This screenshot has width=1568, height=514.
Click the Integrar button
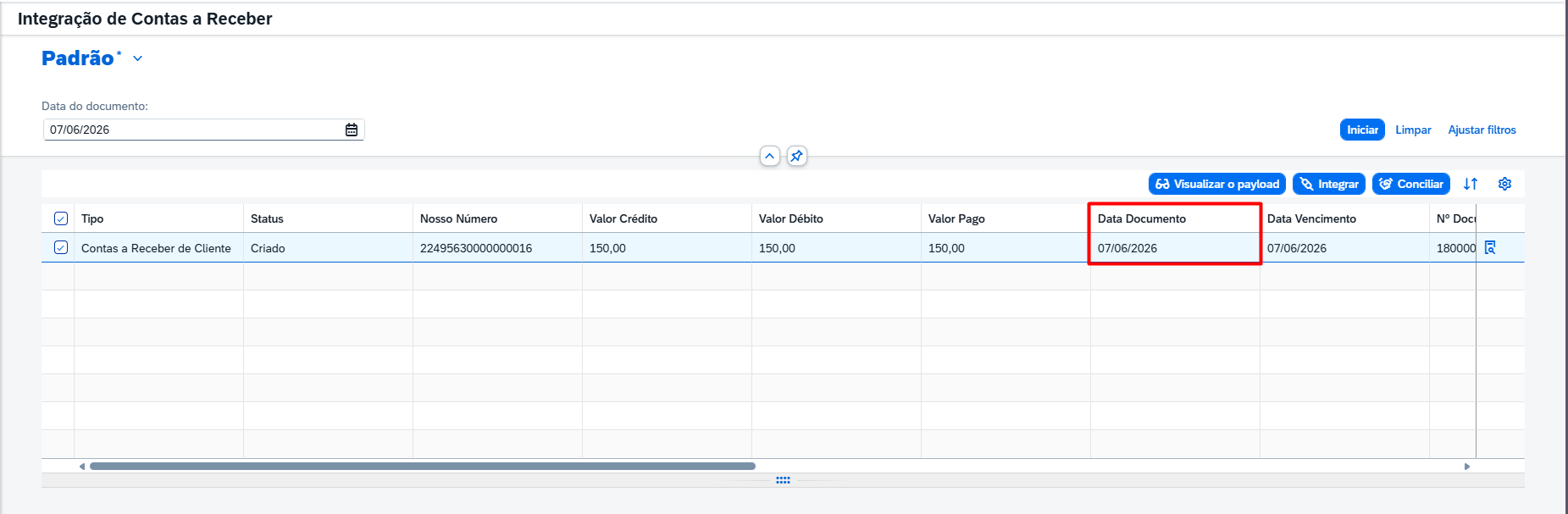point(1329,184)
